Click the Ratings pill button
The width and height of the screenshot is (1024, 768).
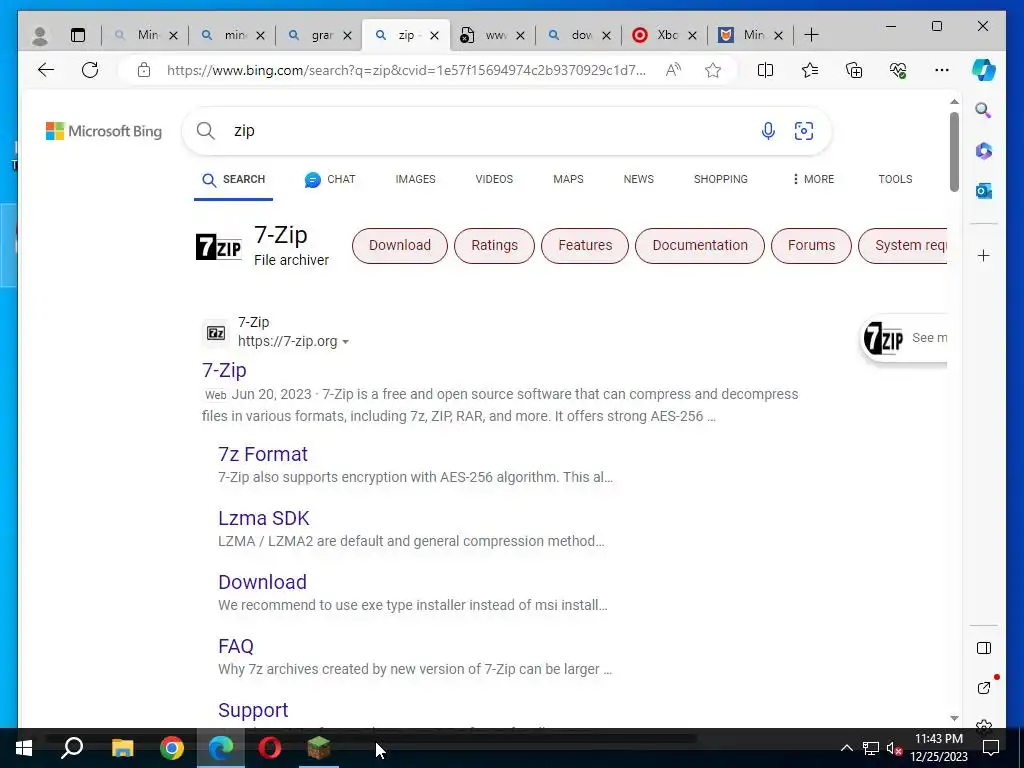494,246
